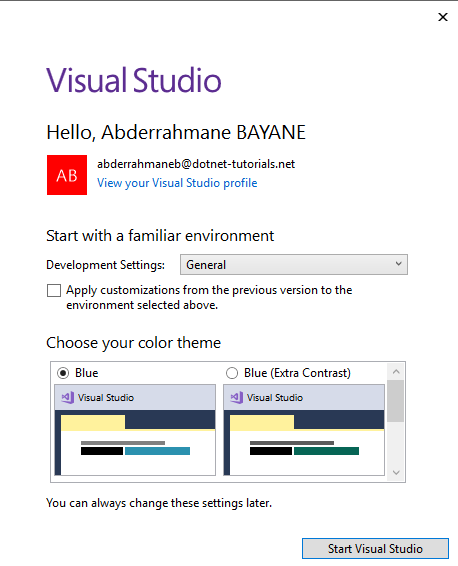Enable apply customizations from previous version checkbox

[x=54, y=290]
